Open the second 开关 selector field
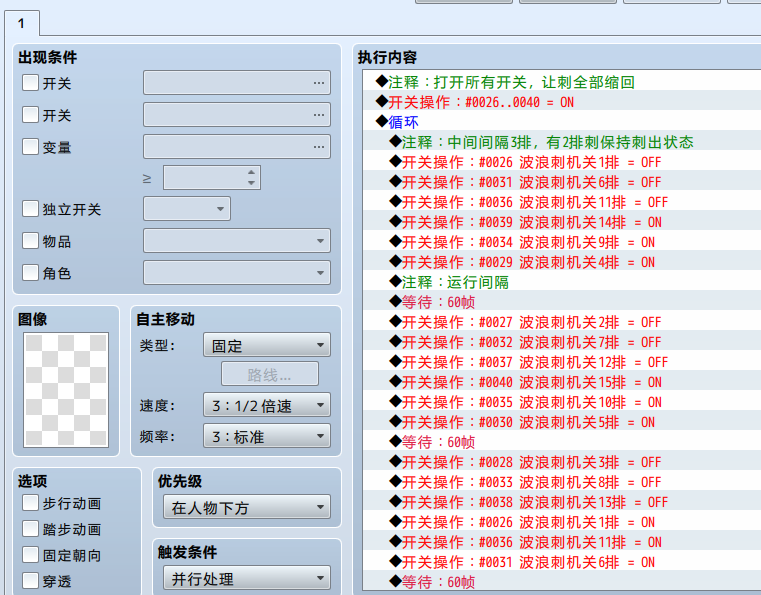 click(x=237, y=115)
